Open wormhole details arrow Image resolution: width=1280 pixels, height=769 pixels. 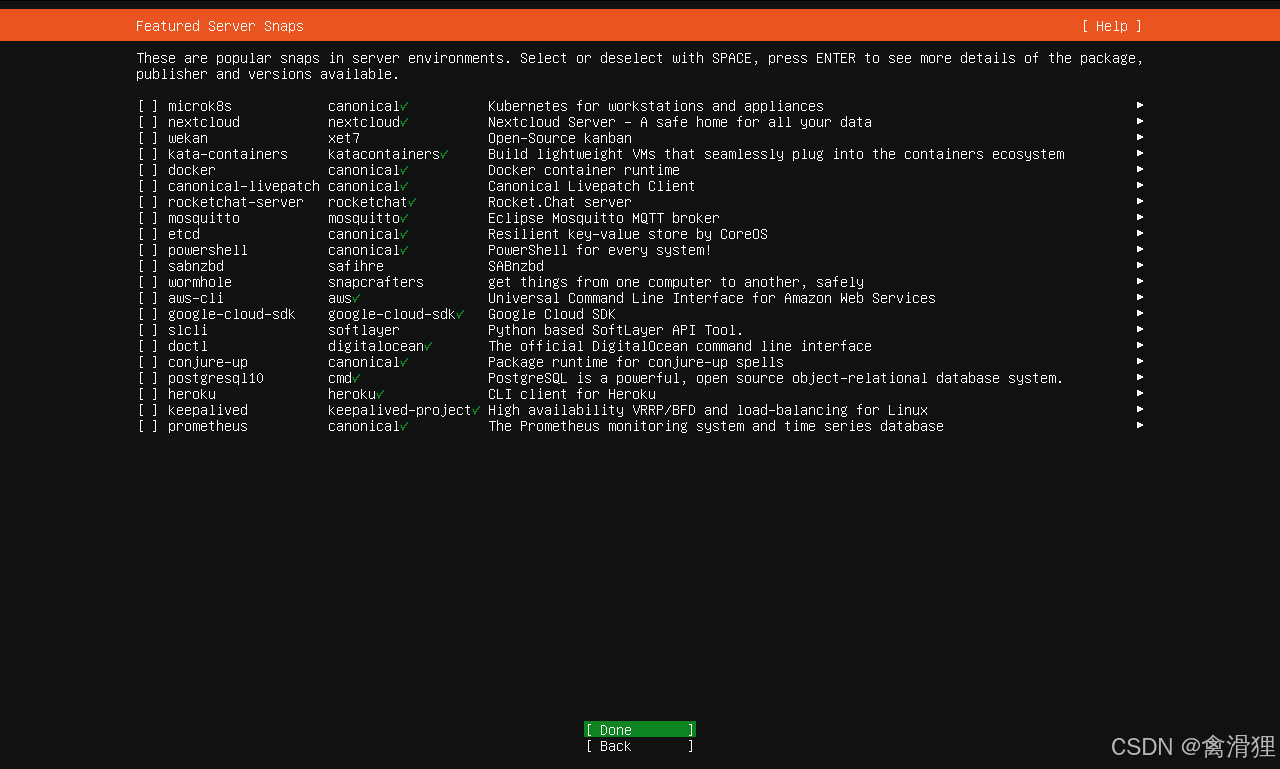(x=1140, y=281)
